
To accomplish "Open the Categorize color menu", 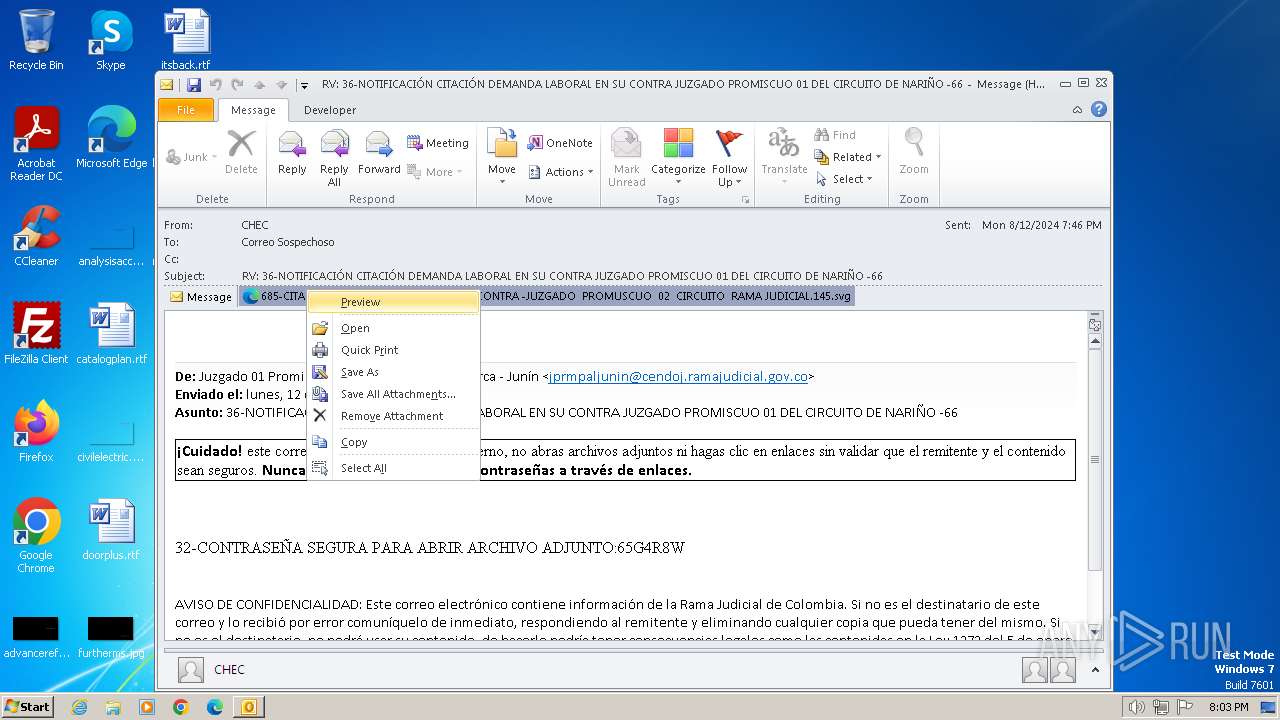I will [x=678, y=158].
